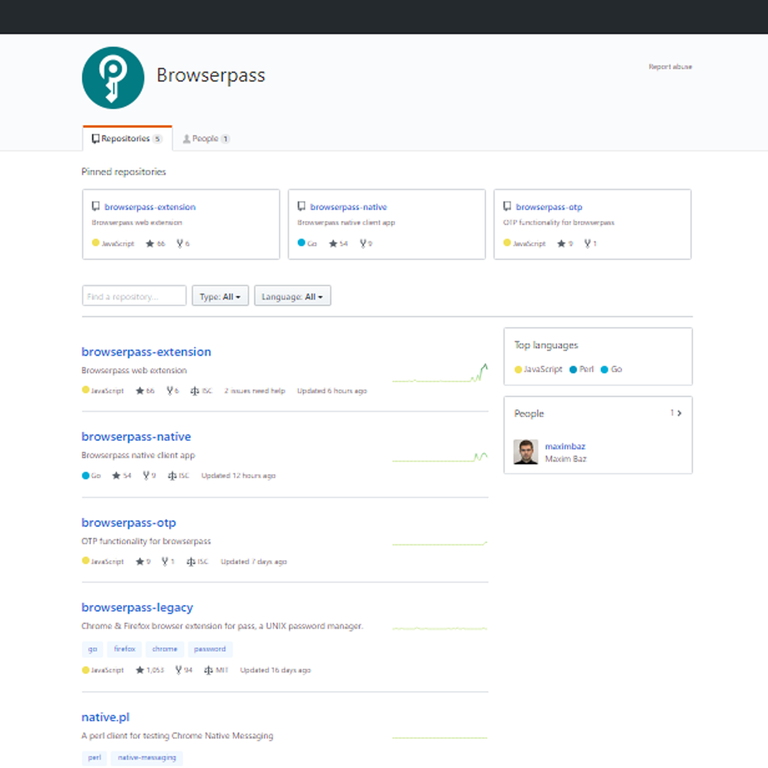Screen dimensions: 768x768
Task: Open the Type filter dropdown
Action: (220, 297)
